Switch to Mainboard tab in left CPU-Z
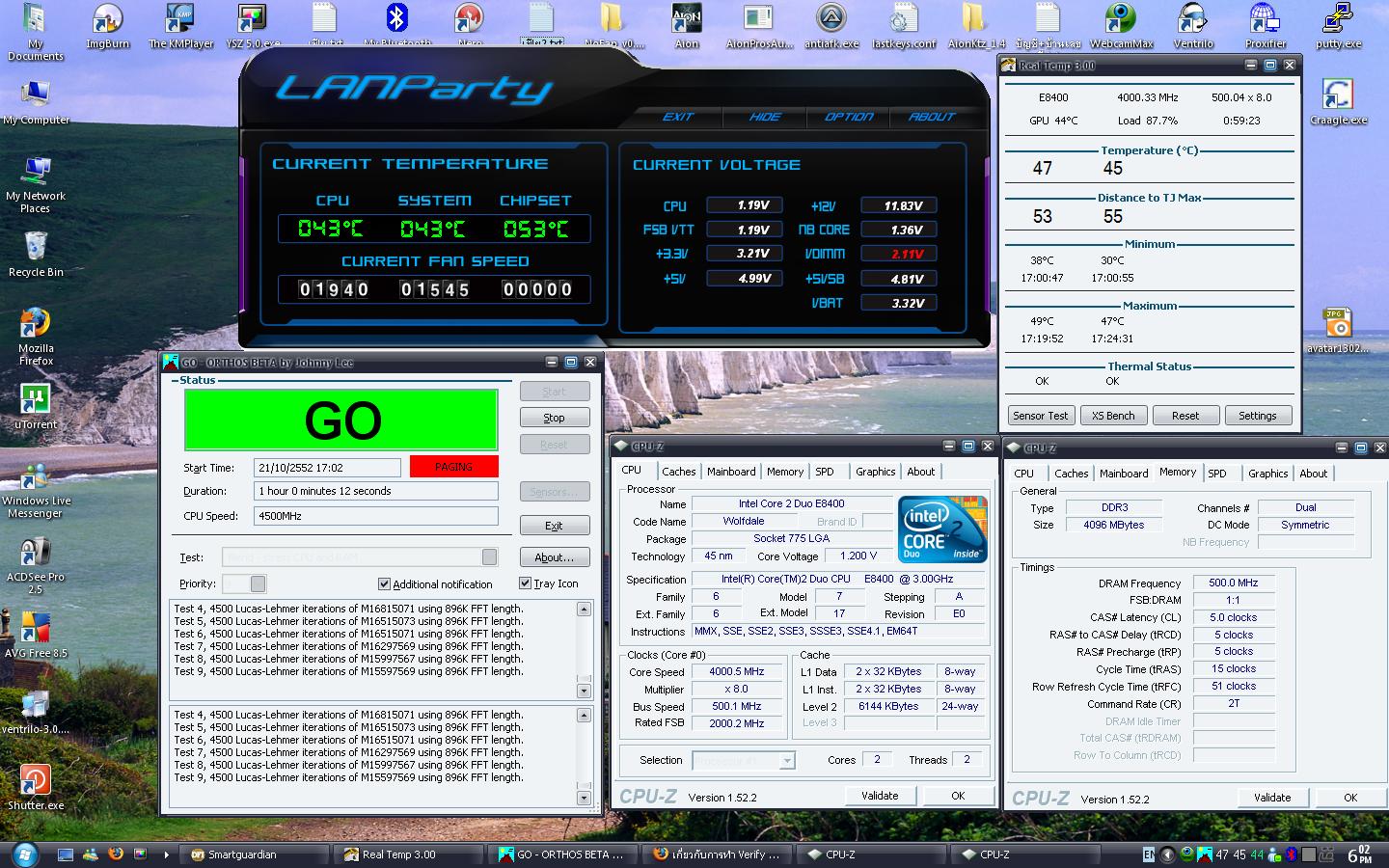The height and width of the screenshot is (868, 1389). pyautogui.click(x=731, y=472)
